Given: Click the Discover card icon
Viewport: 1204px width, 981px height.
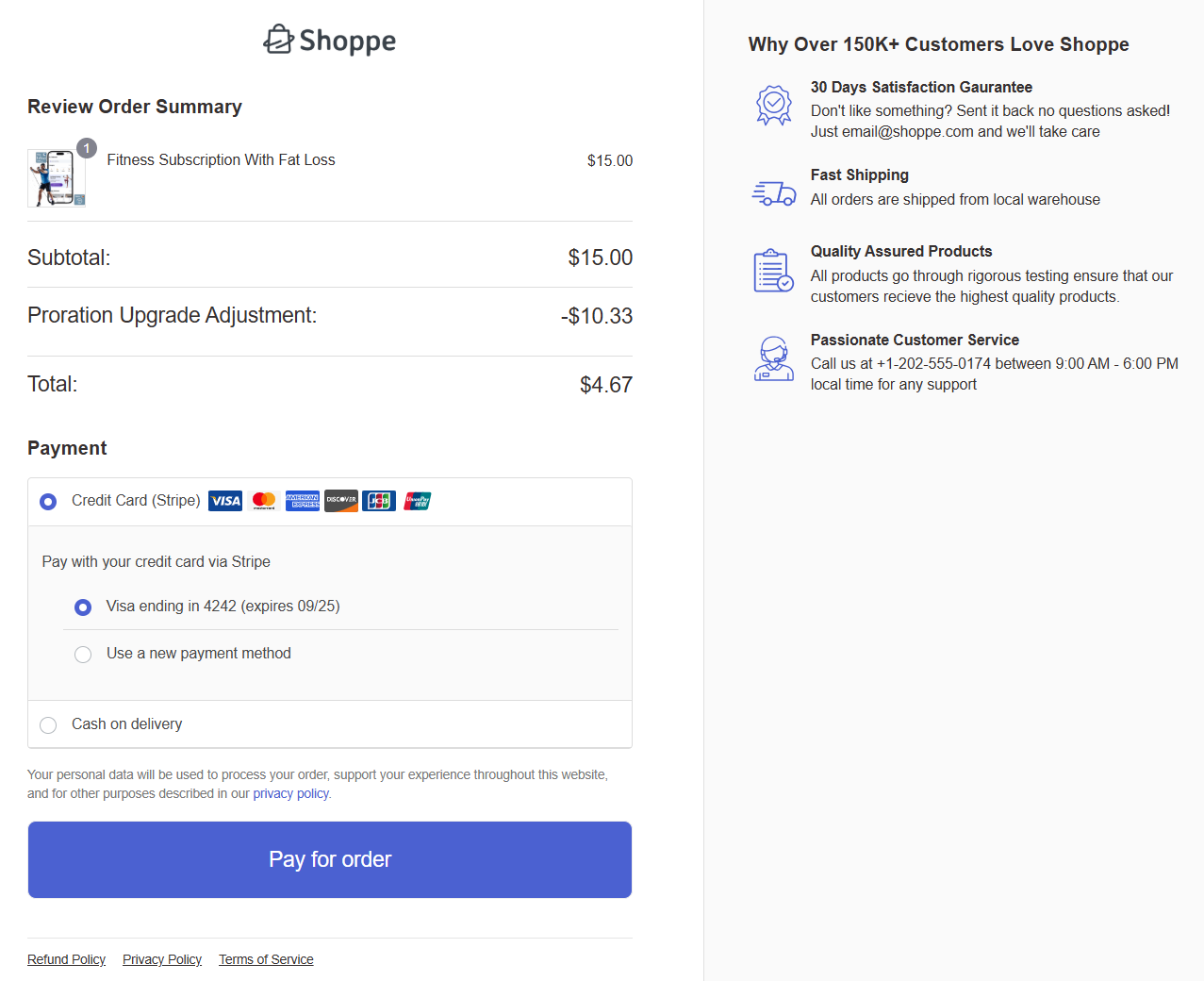Looking at the screenshot, I should (x=340, y=501).
